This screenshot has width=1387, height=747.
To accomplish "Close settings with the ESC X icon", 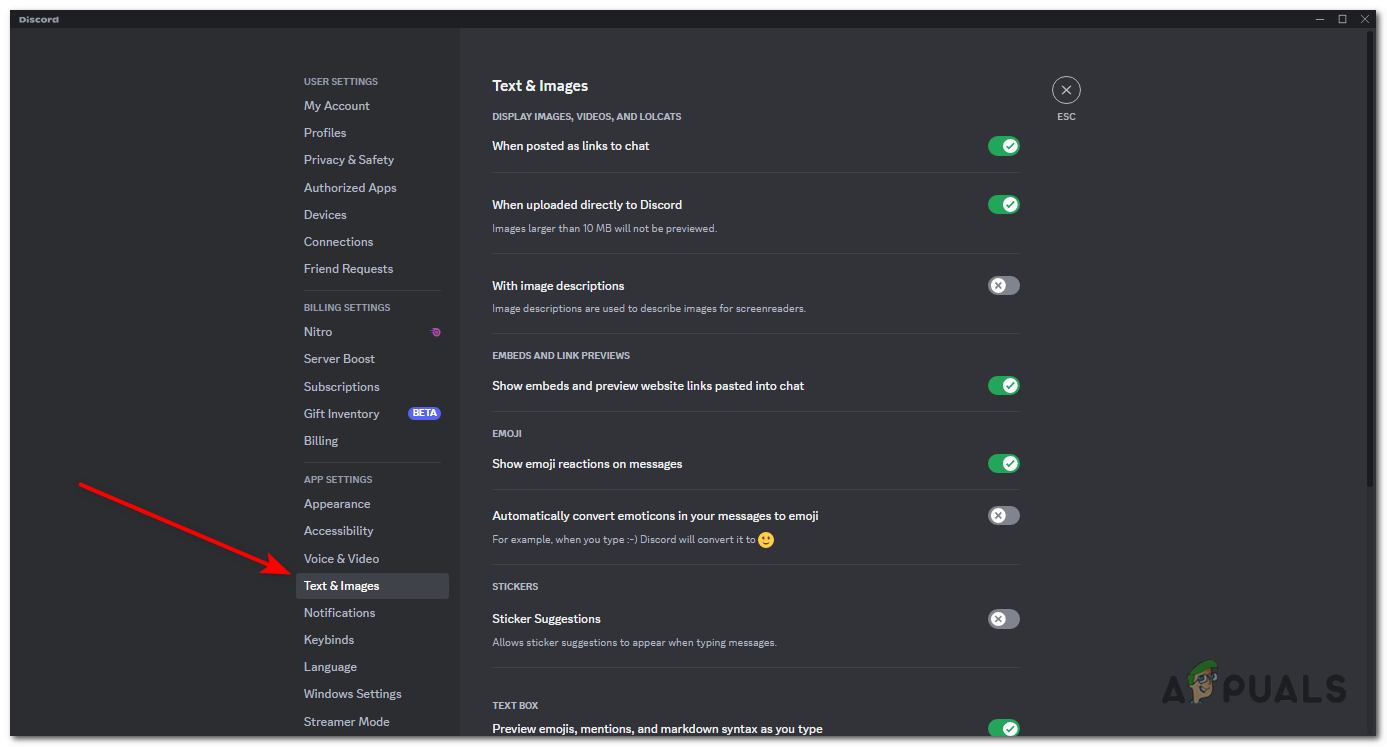I will point(1066,91).
